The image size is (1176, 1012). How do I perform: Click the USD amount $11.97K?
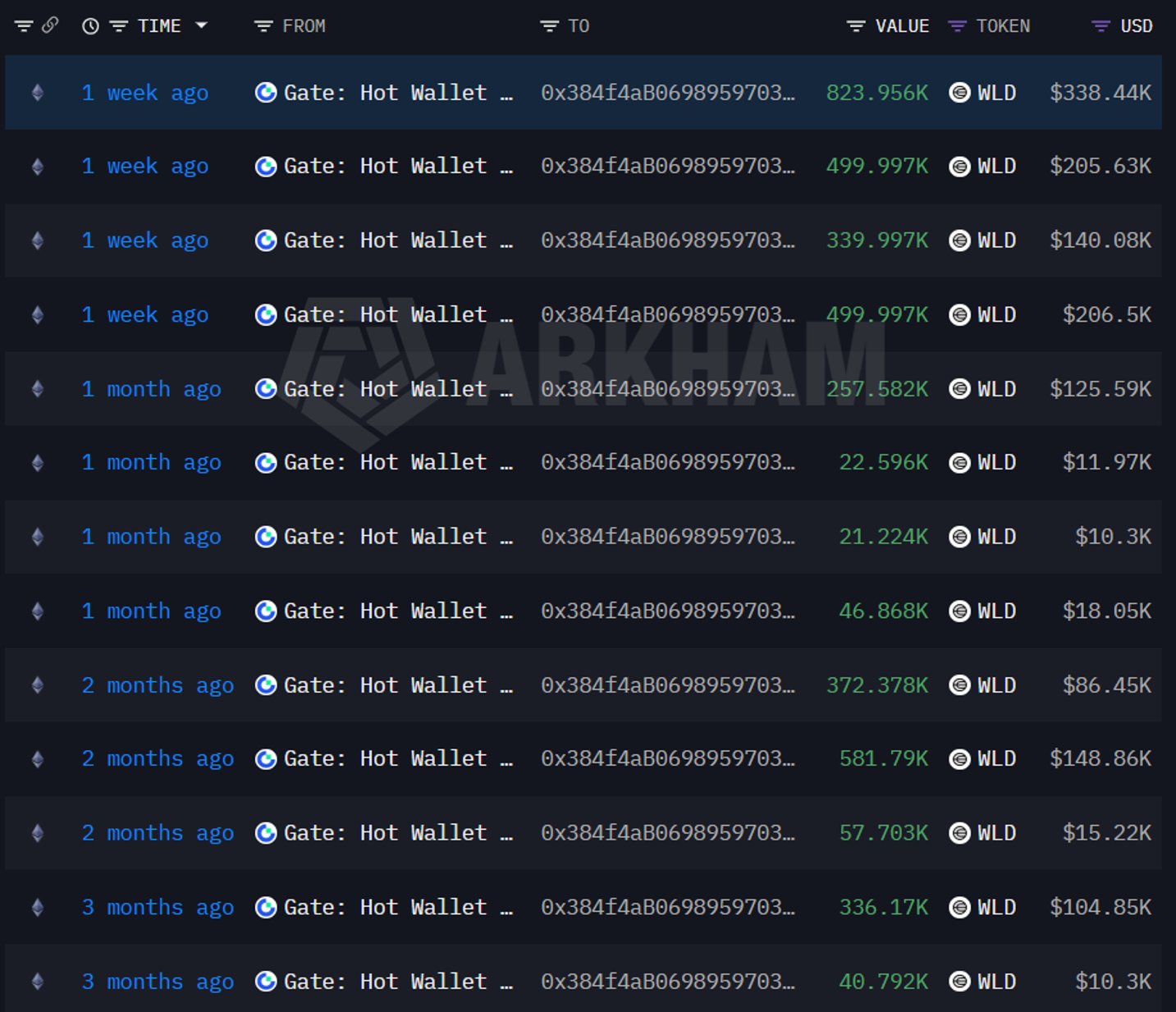pyautogui.click(x=1107, y=463)
